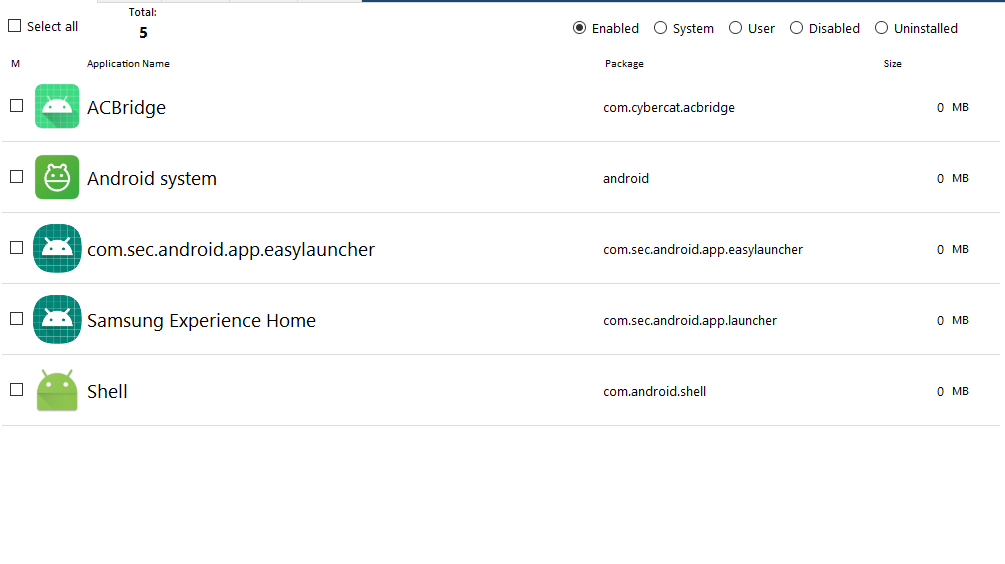
Task: Click the Android system app icon
Action: click(x=57, y=178)
